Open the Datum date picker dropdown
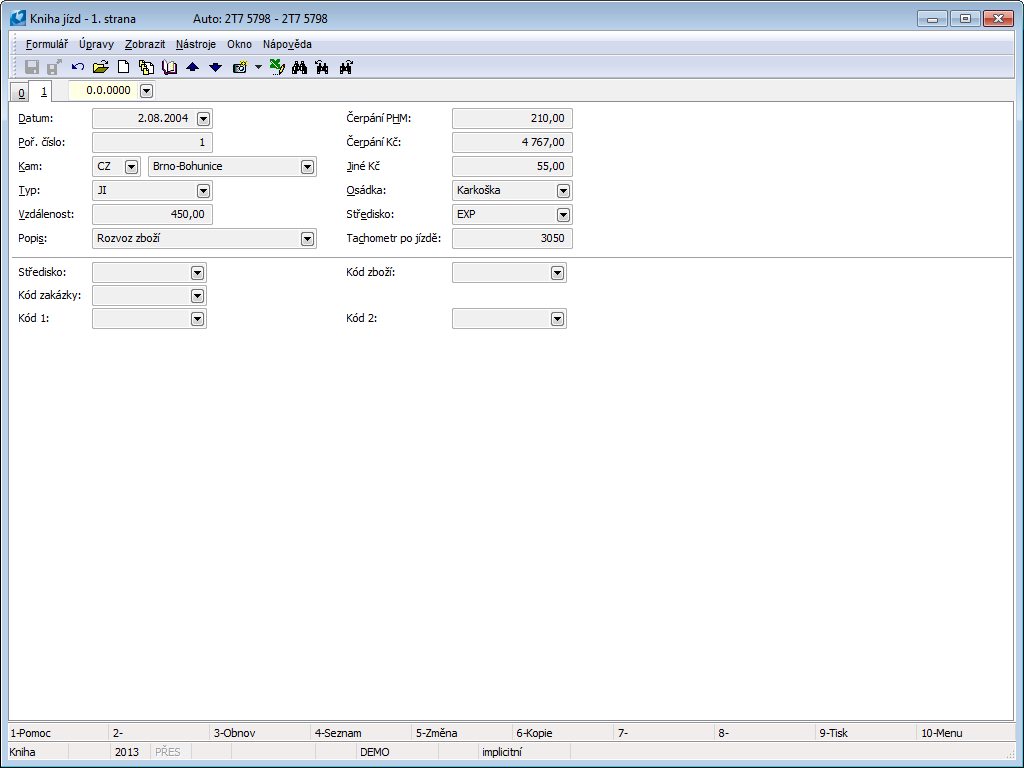 pyautogui.click(x=204, y=119)
